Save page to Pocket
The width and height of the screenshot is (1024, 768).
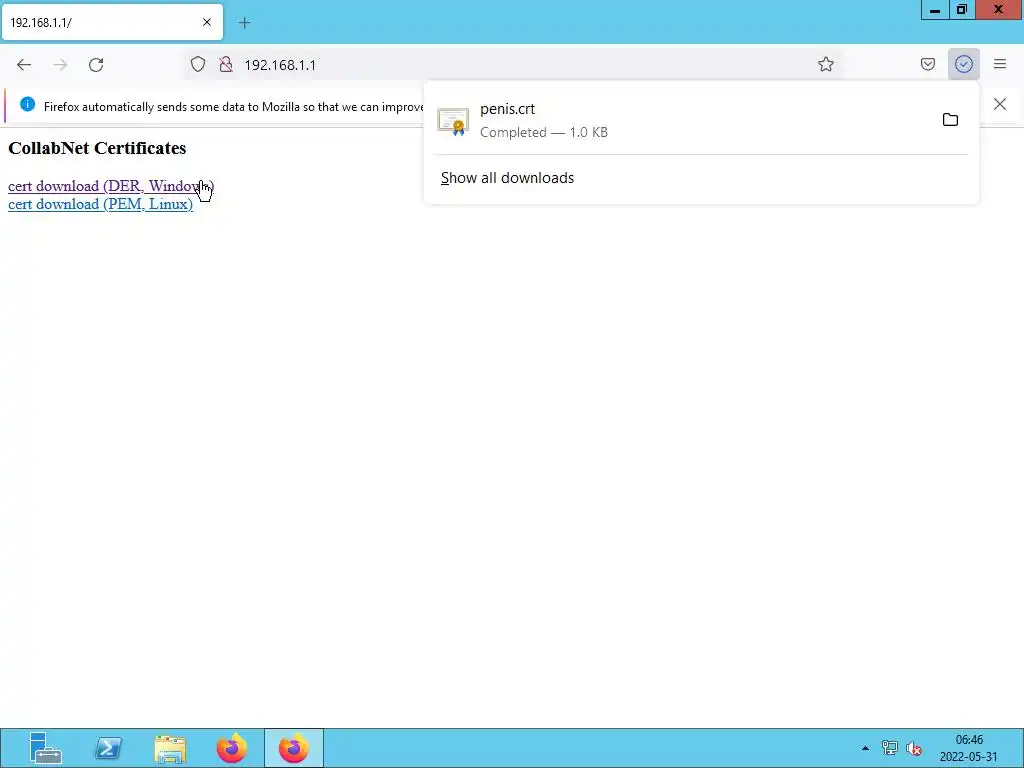pyautogui.click(x=928, y=64)
